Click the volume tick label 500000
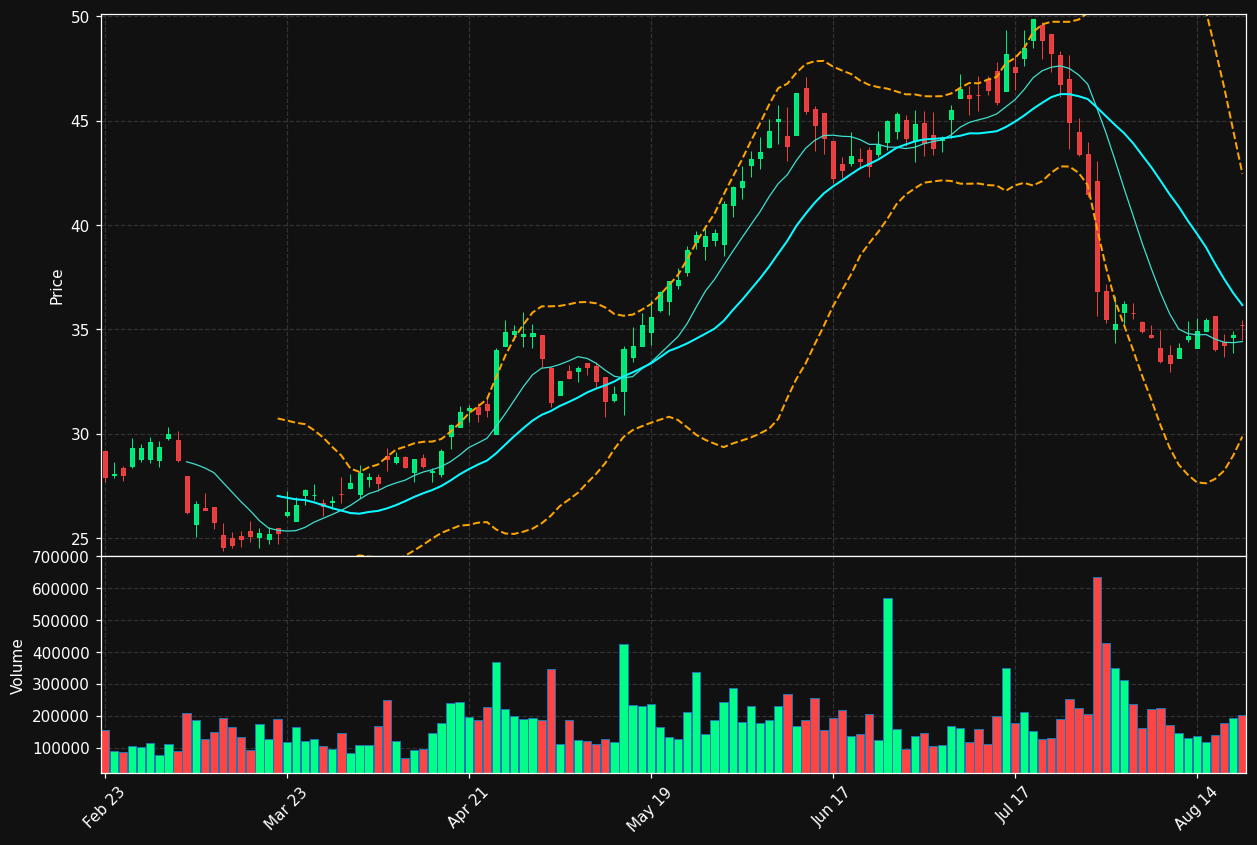The width and height of the screenshot is (1257, 845). (x=62, y=621)
